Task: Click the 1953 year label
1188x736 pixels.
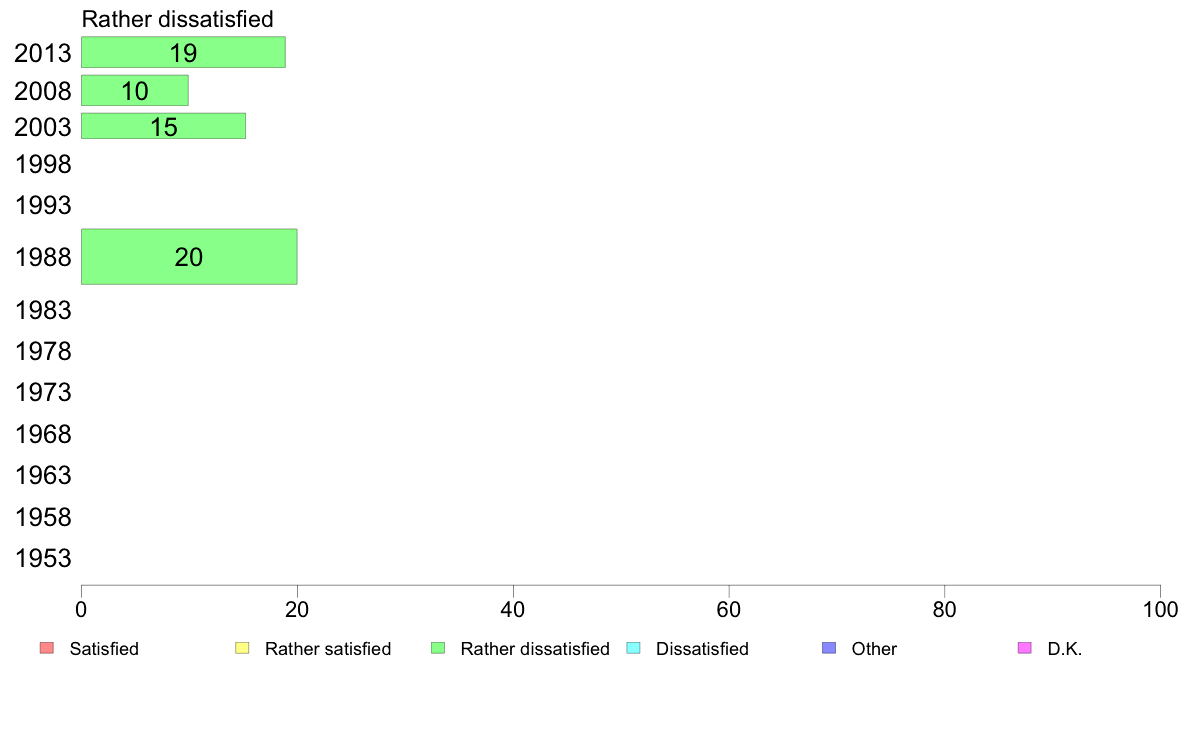Action: tap(43, 559)
